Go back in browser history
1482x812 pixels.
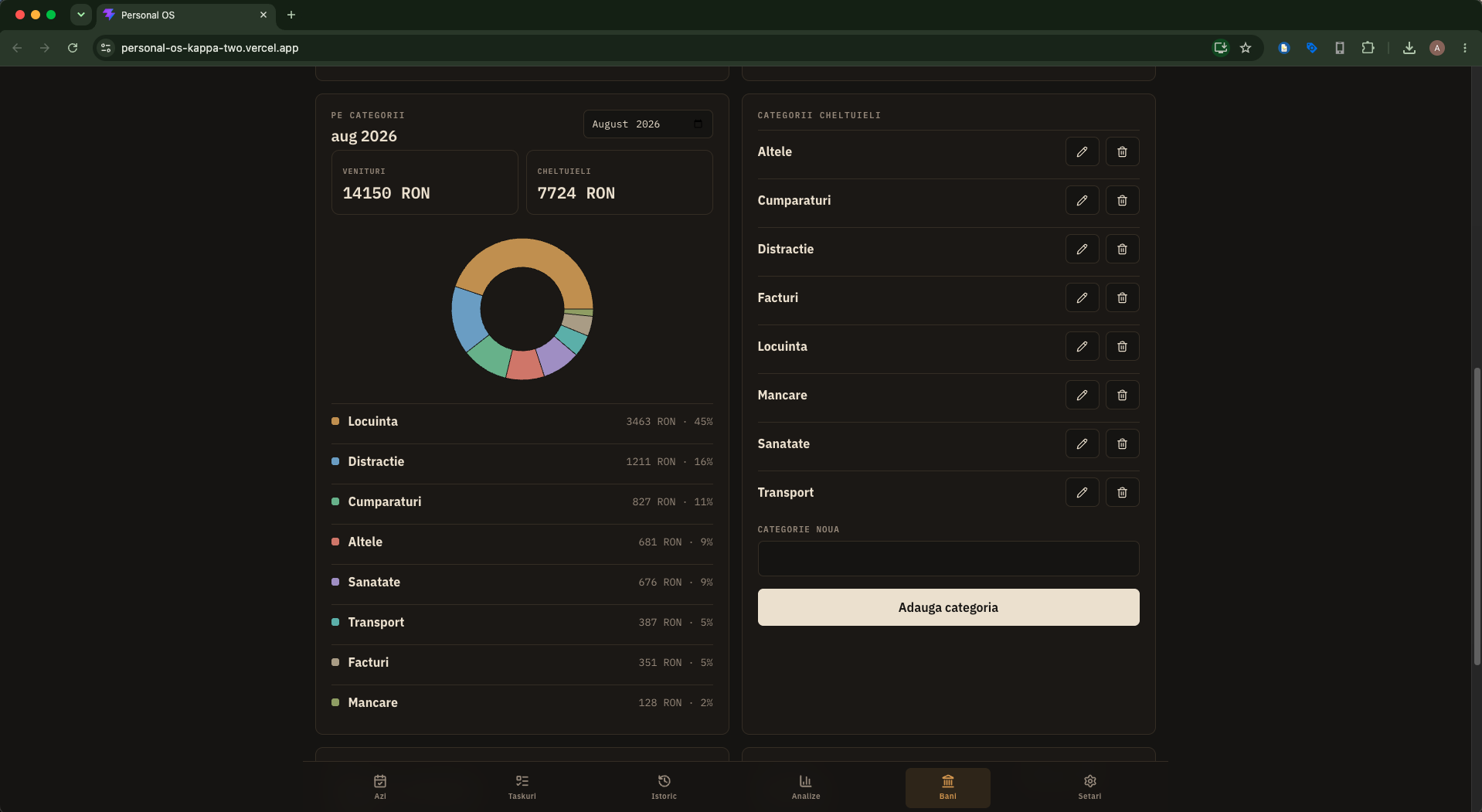click(17, 48)
